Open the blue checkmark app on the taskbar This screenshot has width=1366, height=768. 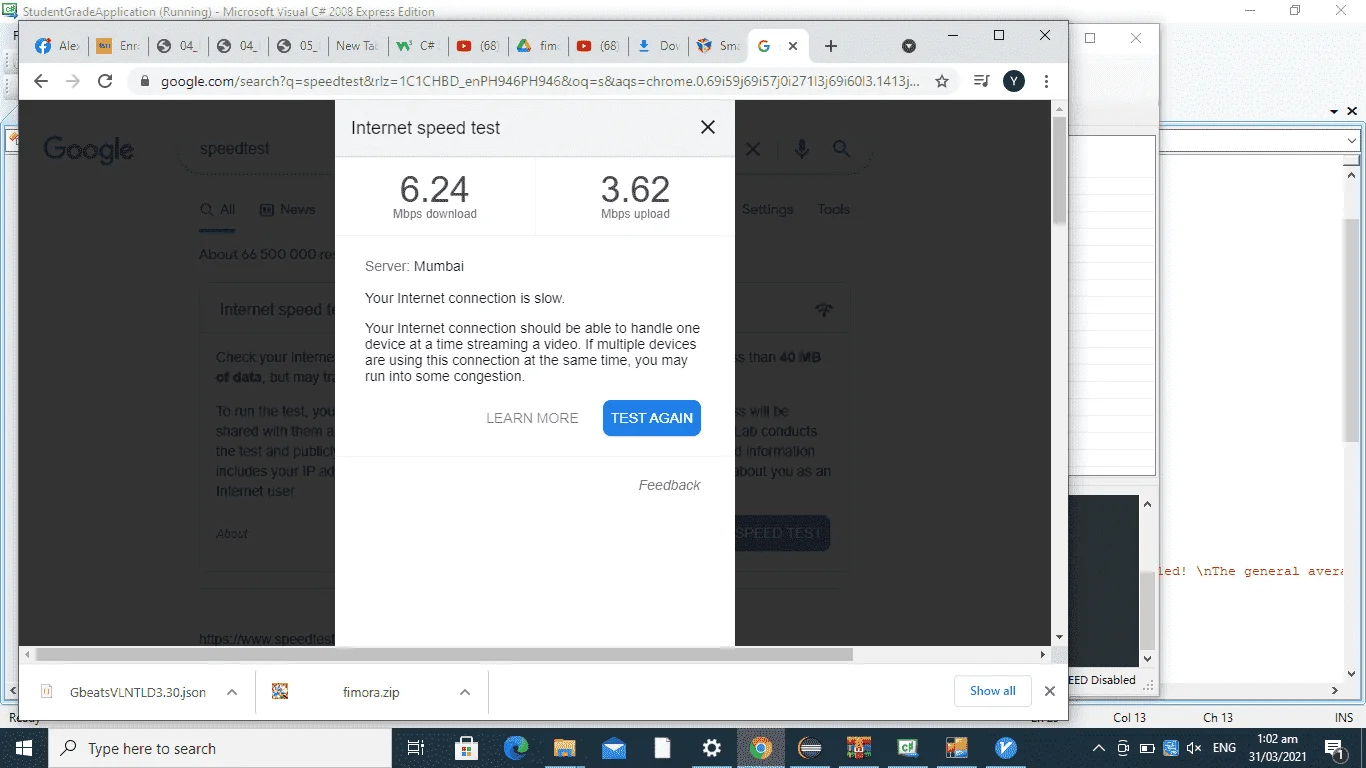point(1006,748)
